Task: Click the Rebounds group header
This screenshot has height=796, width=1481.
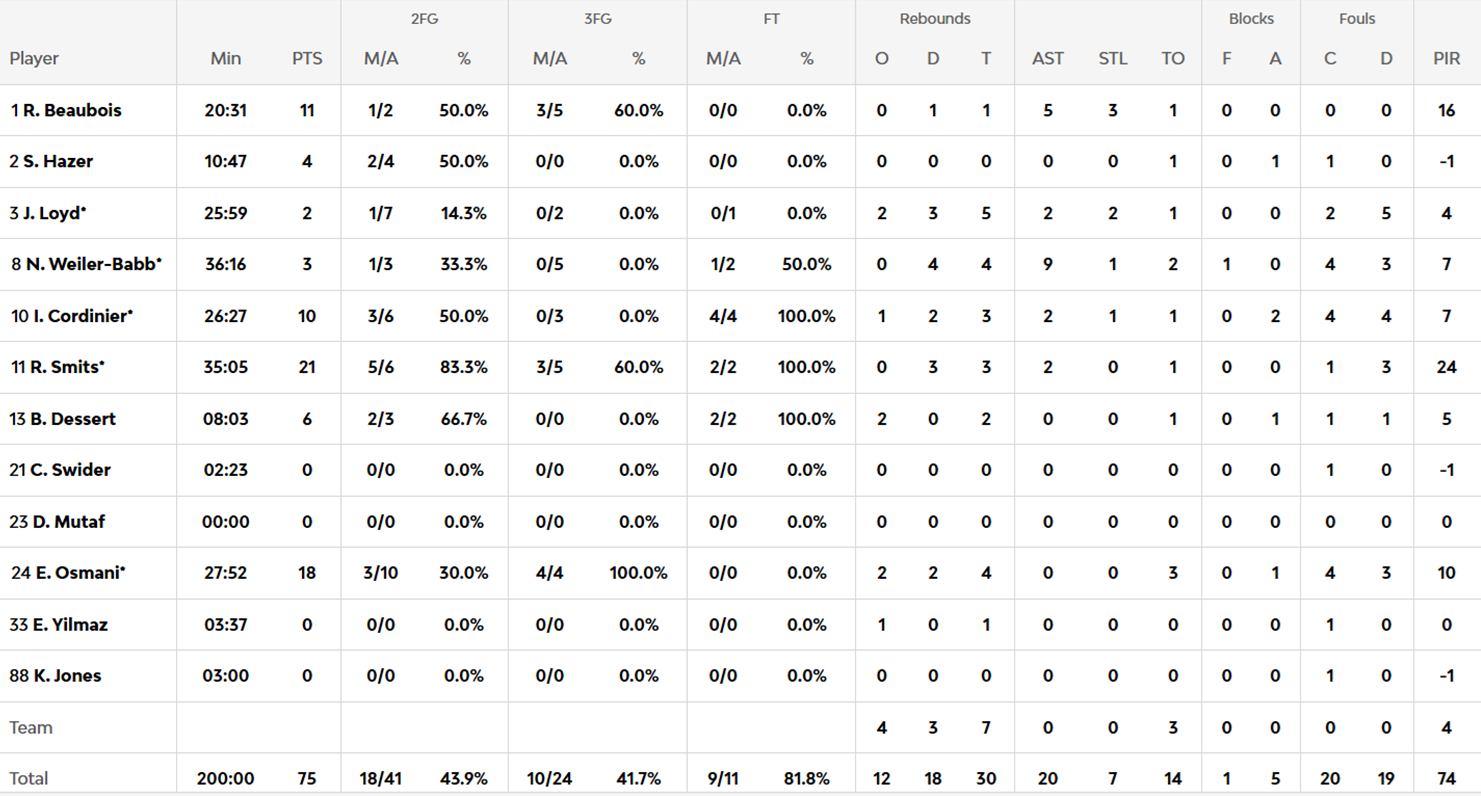Action: pos(934,18)
